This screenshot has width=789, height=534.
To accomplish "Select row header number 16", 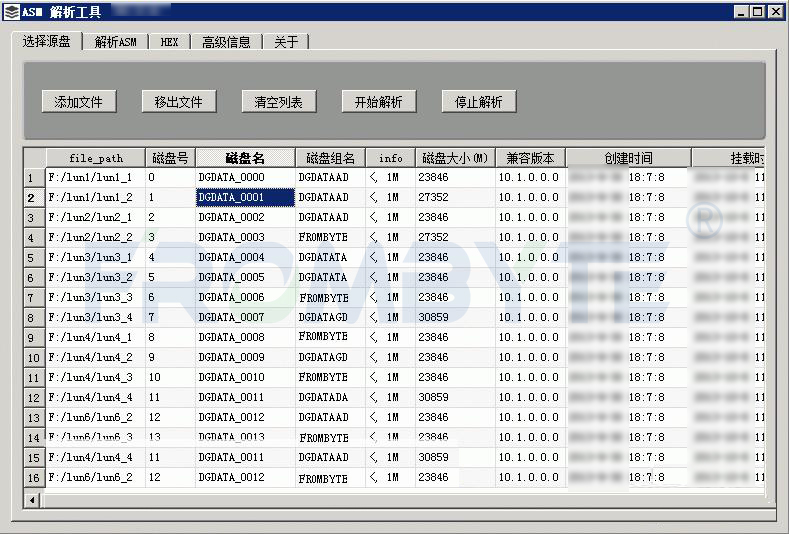I will pyautogui.click(x=34, y=478).
